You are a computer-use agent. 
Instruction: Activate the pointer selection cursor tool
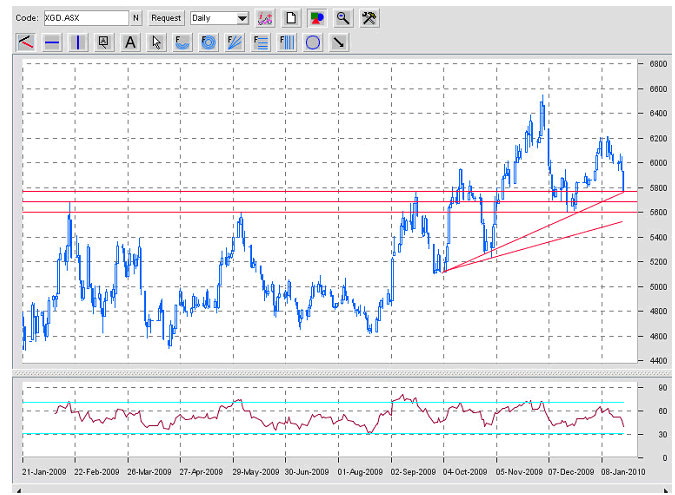pyautogui.click(x=156, y=42)
